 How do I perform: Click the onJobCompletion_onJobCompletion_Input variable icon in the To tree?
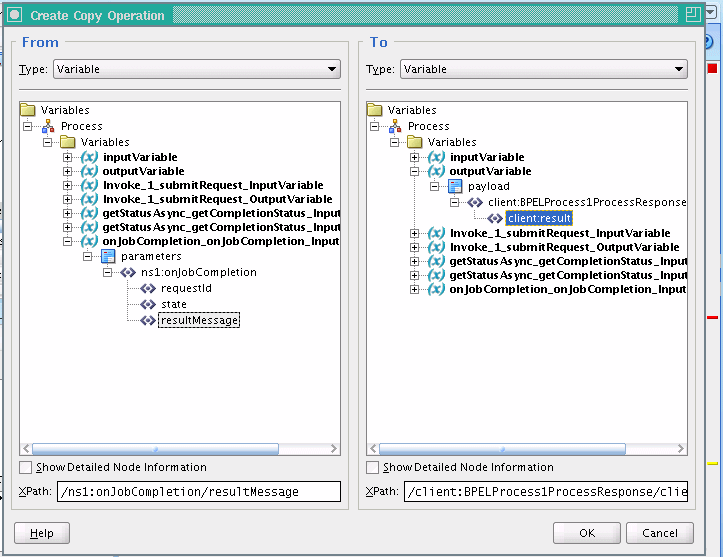[436, 289]
